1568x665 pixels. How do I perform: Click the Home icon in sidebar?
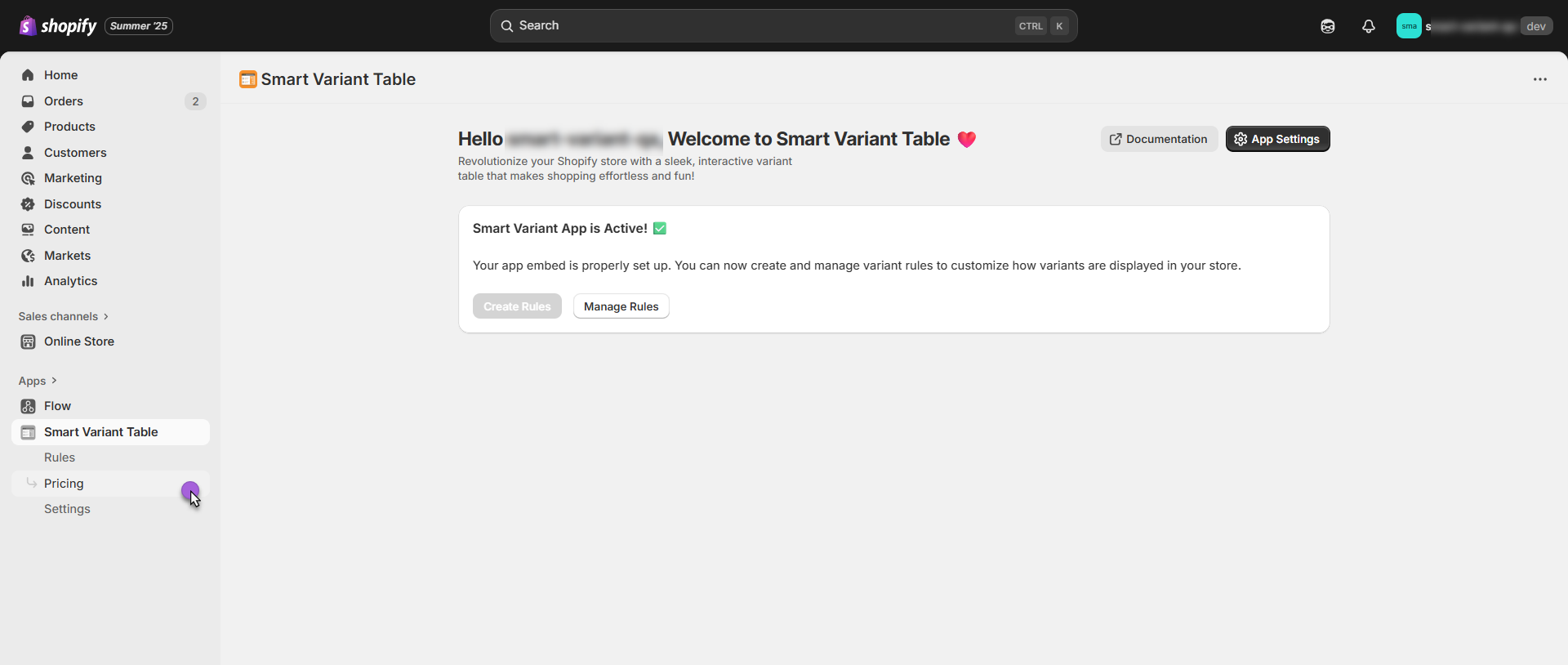(x=28, y=75)
